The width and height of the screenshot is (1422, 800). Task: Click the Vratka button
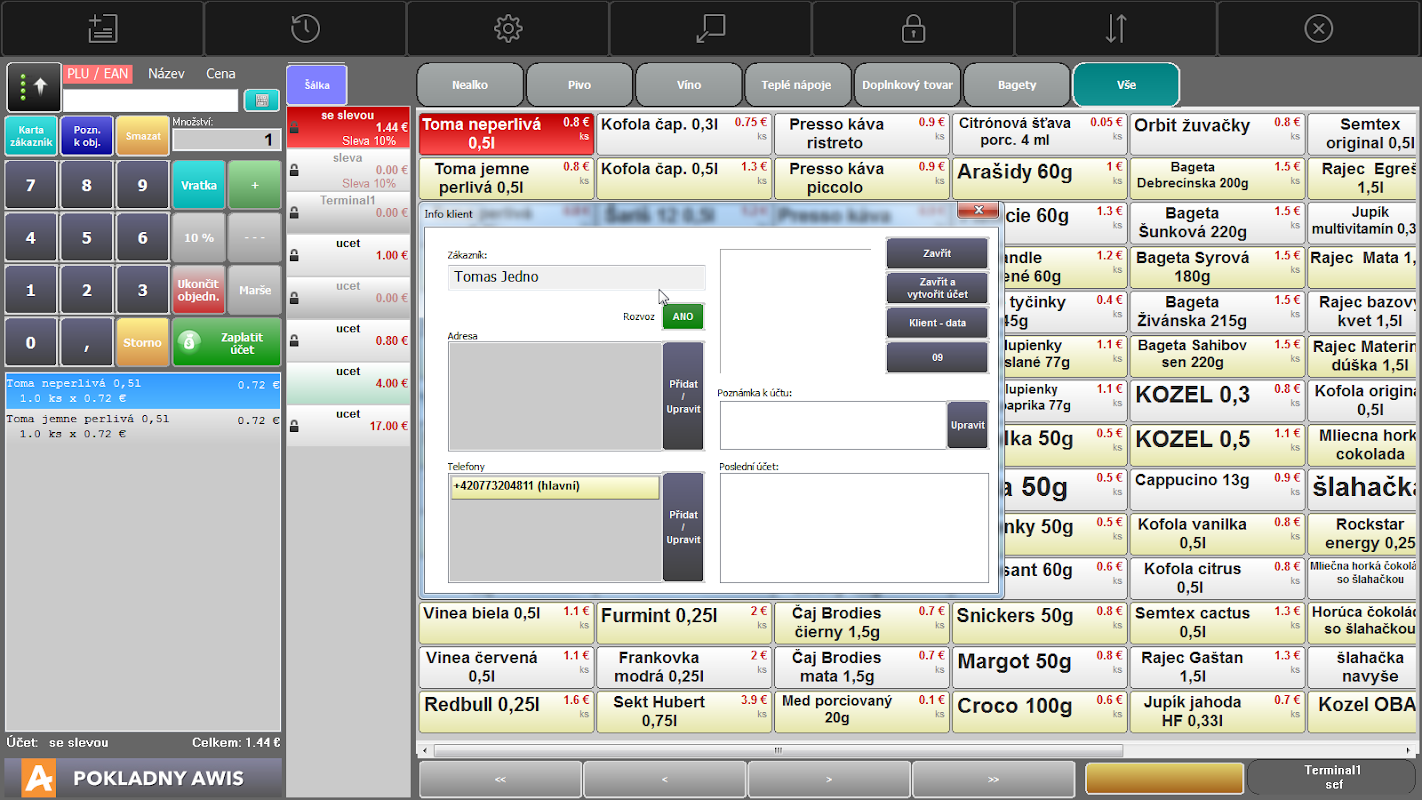[x=199, y=185]
